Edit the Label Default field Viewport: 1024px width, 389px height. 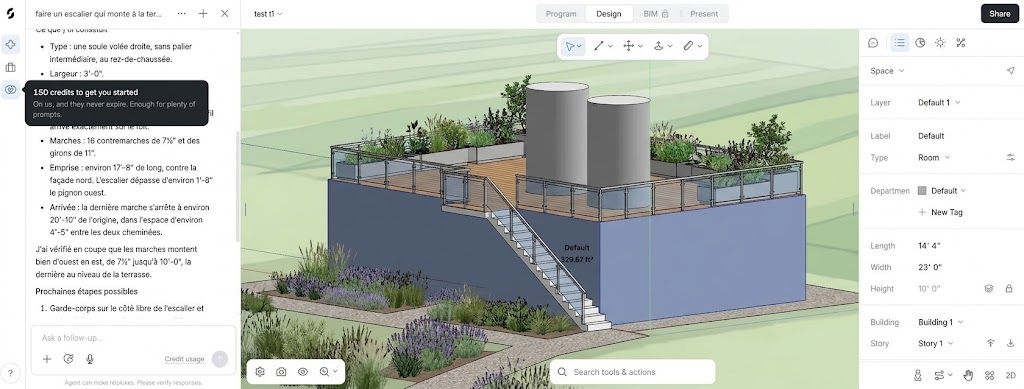pyautogui.click(x=931, y=136)
